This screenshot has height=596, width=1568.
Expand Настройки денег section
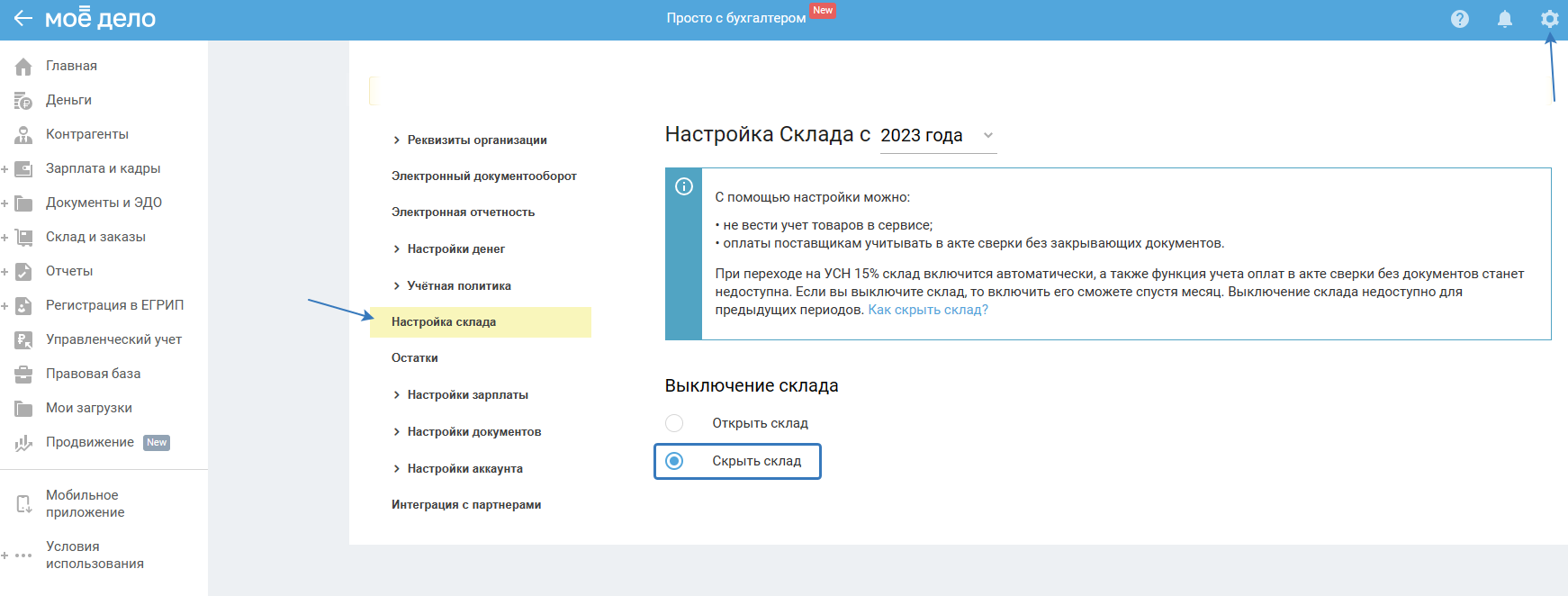point(397,249)
